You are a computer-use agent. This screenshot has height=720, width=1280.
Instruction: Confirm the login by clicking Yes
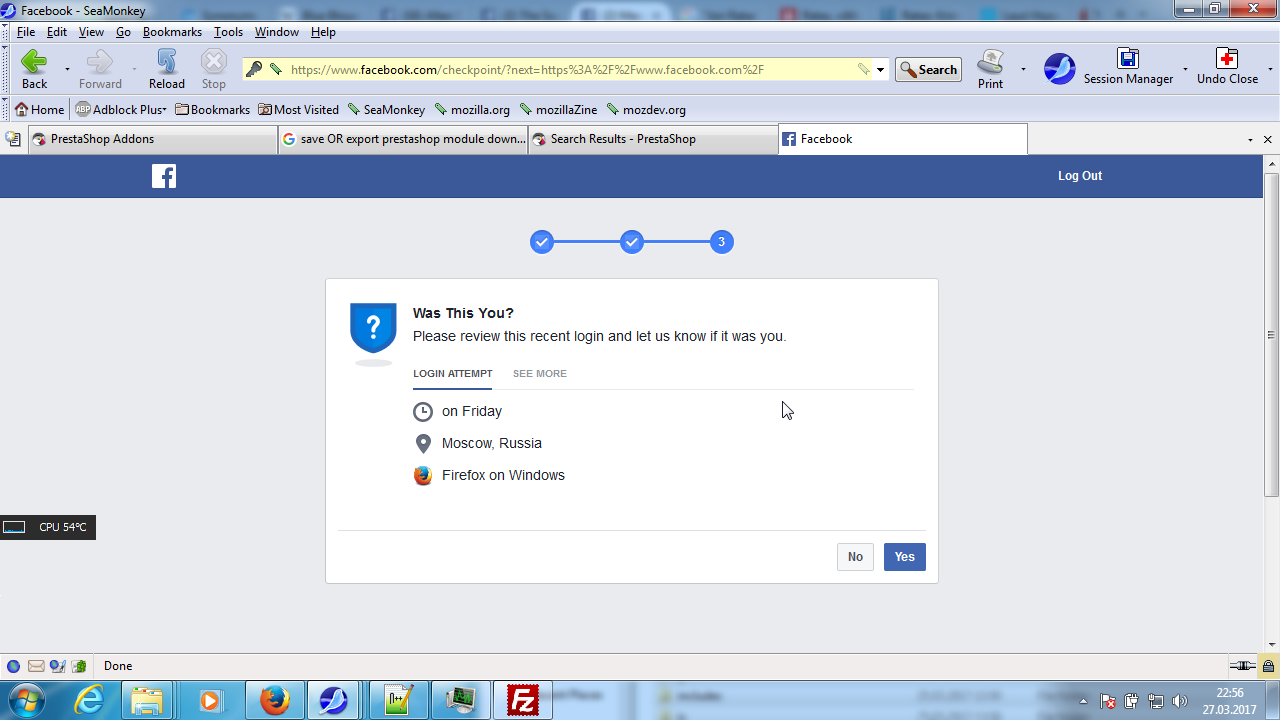click(905, 557)
